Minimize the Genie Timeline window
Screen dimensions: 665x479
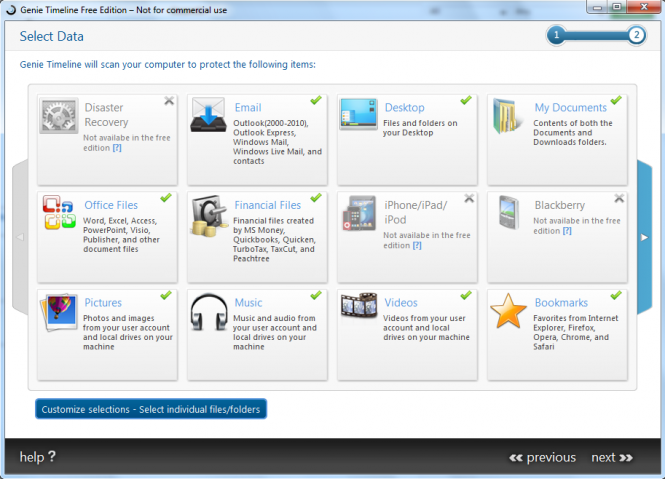[x=598, y=7]
